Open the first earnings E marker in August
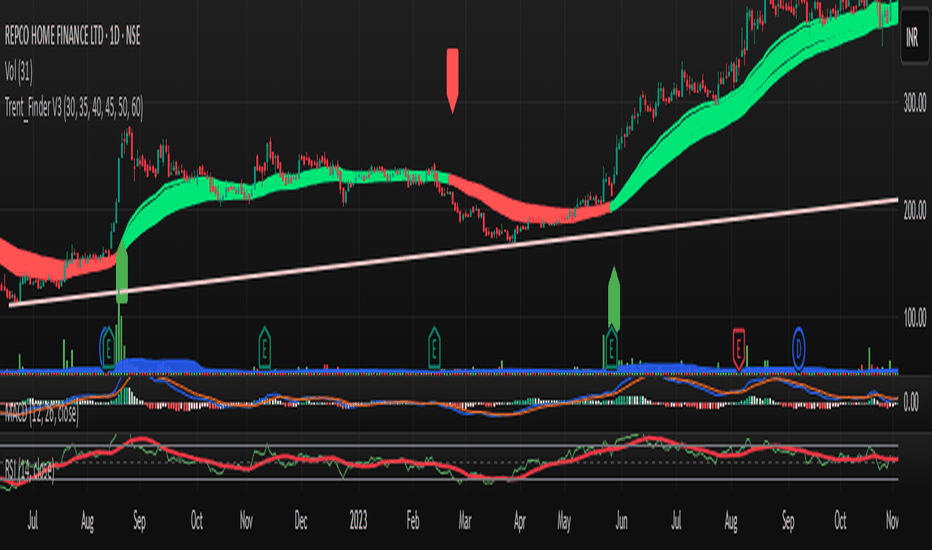 click(x=108, y=348)
